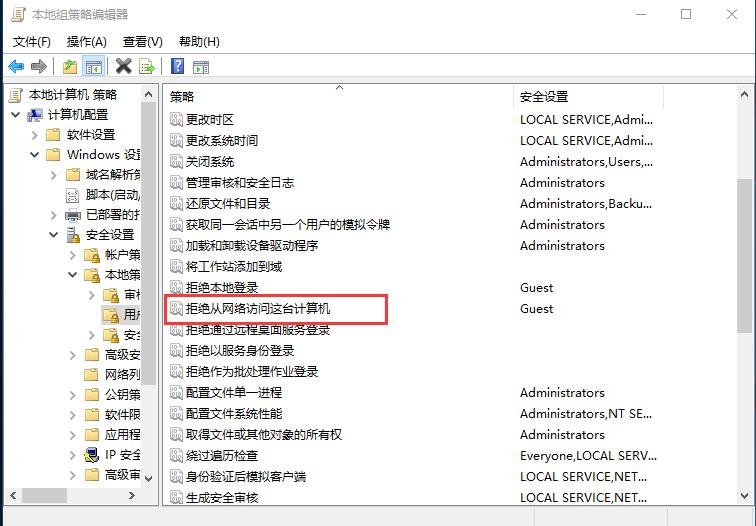Click Everyone,LOCAL SERV... security setting cell
Viewport: 756px width, 526px height.
click(x=588, y=456)
